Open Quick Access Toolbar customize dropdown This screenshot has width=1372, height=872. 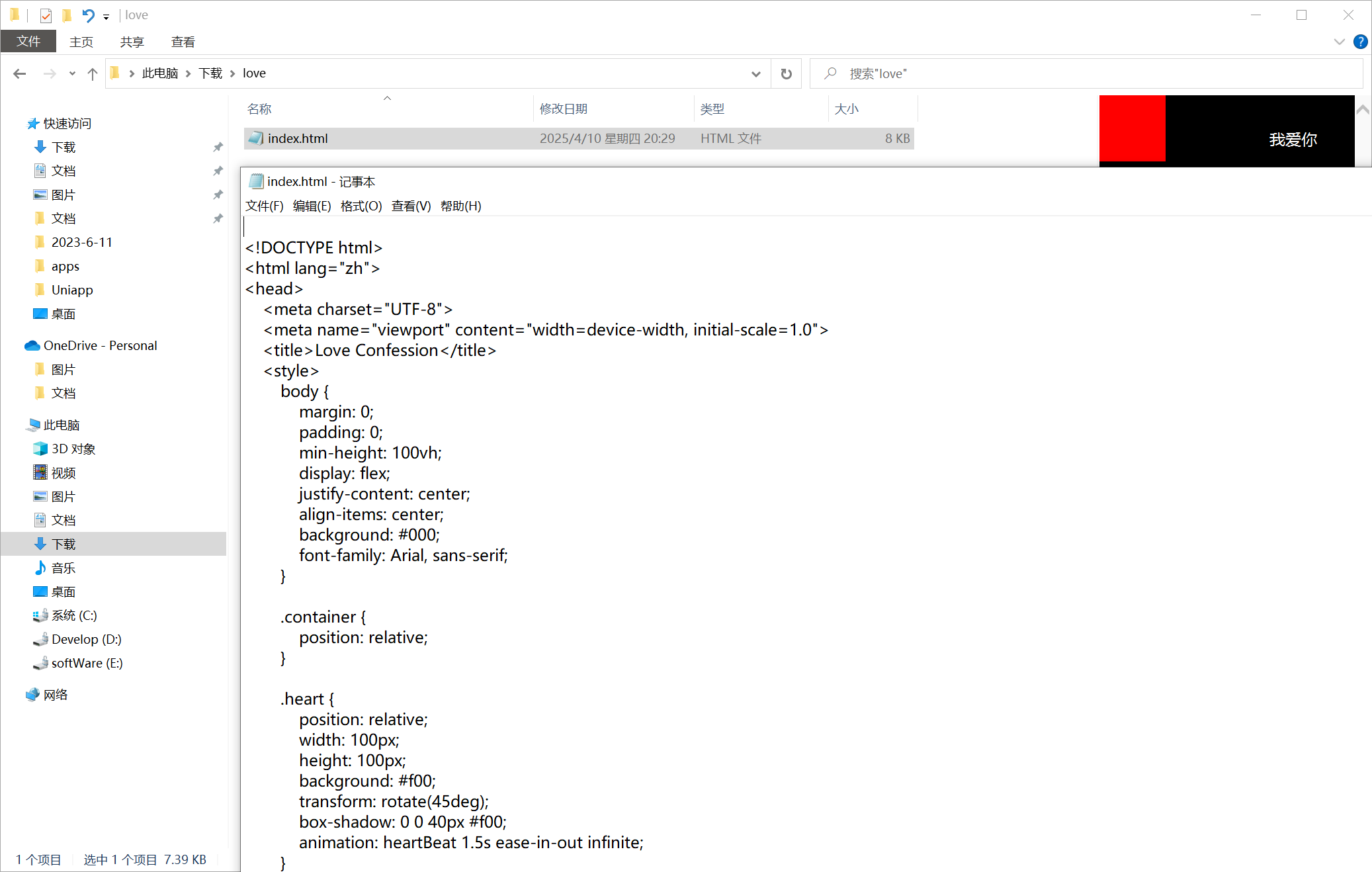(x=106, y=17)
